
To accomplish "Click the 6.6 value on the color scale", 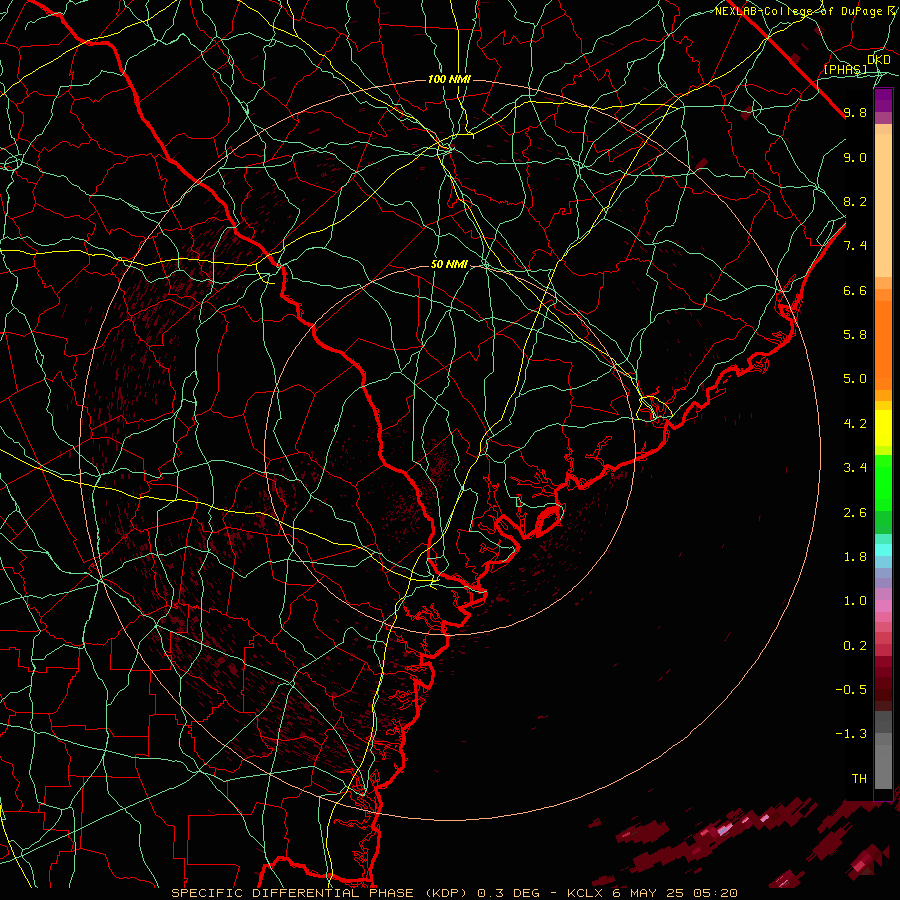I will click(855, 291).
